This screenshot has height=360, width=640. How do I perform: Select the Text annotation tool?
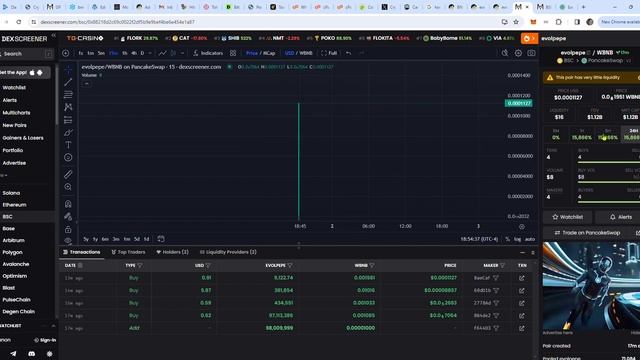pos(68,145)
